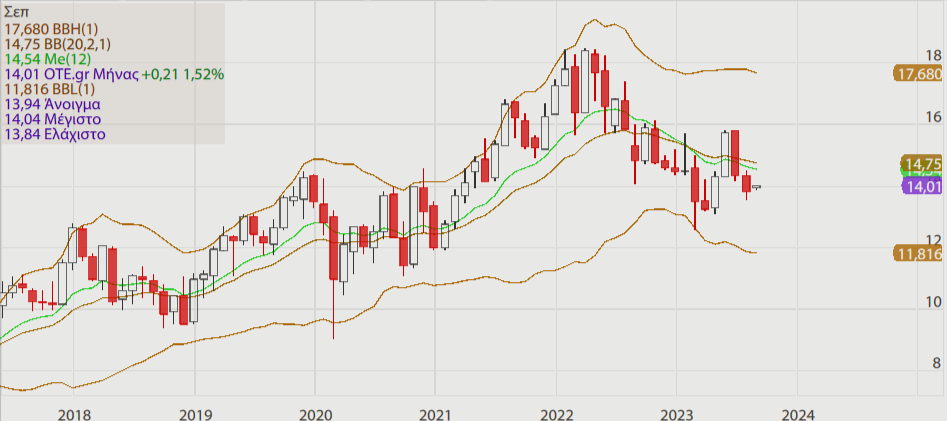Click the 2022 time axis label

point(556,413)
